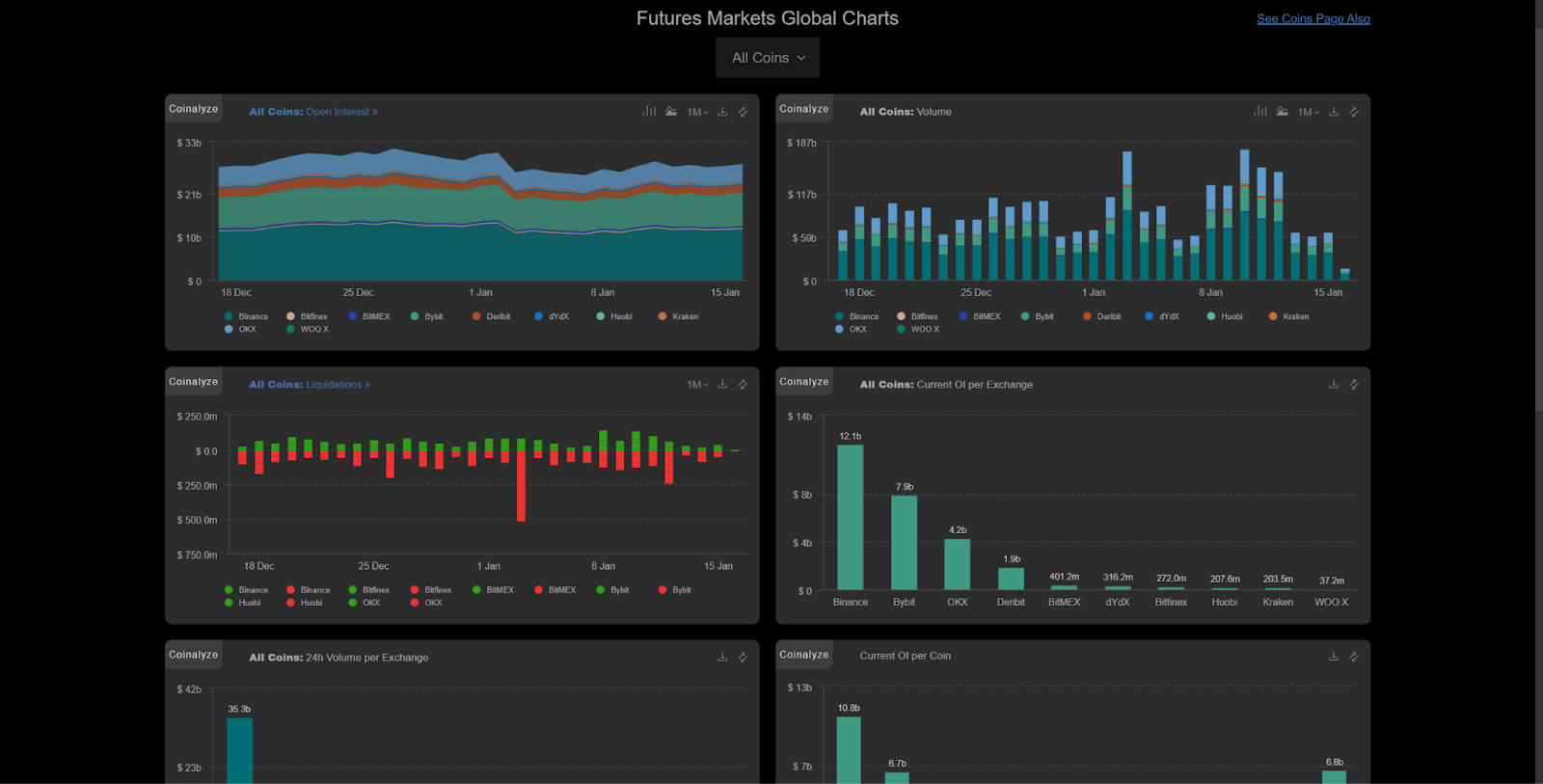This screenshot has height=784, width=1543.
Task: Switch Open Interest chart to bar chart view
Action: (x=649, y=112)
